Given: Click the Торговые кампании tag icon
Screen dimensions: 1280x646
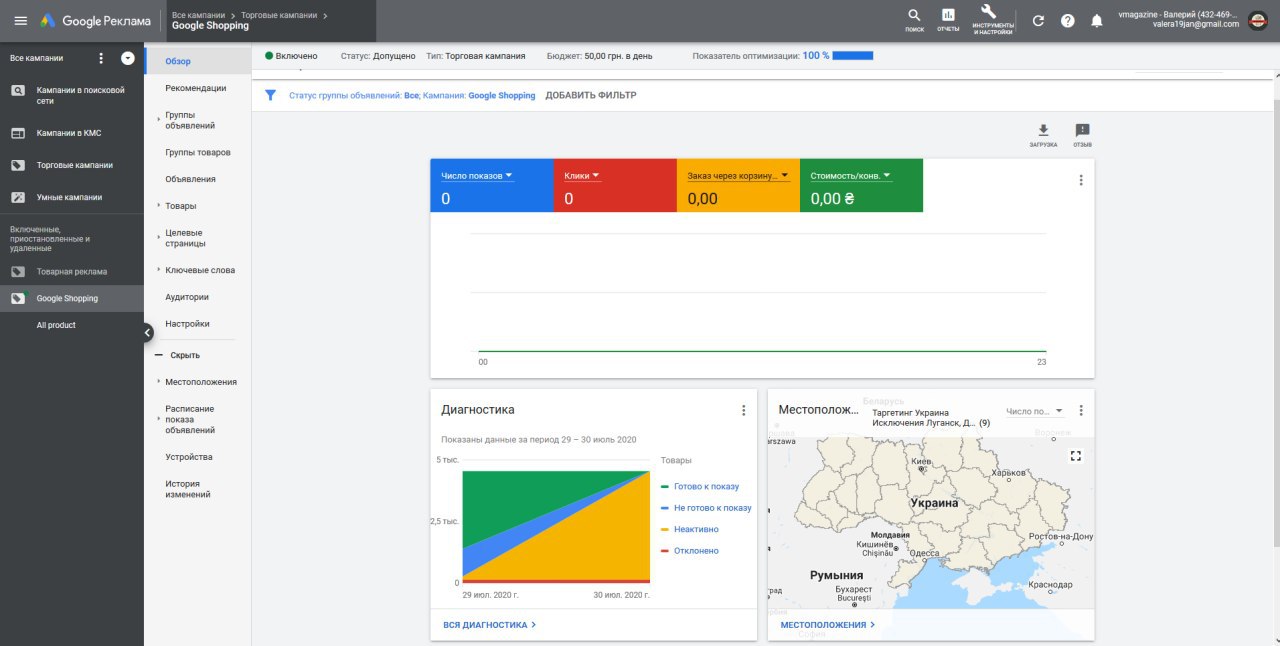Looking at the screenshot, I should (18, 165).
